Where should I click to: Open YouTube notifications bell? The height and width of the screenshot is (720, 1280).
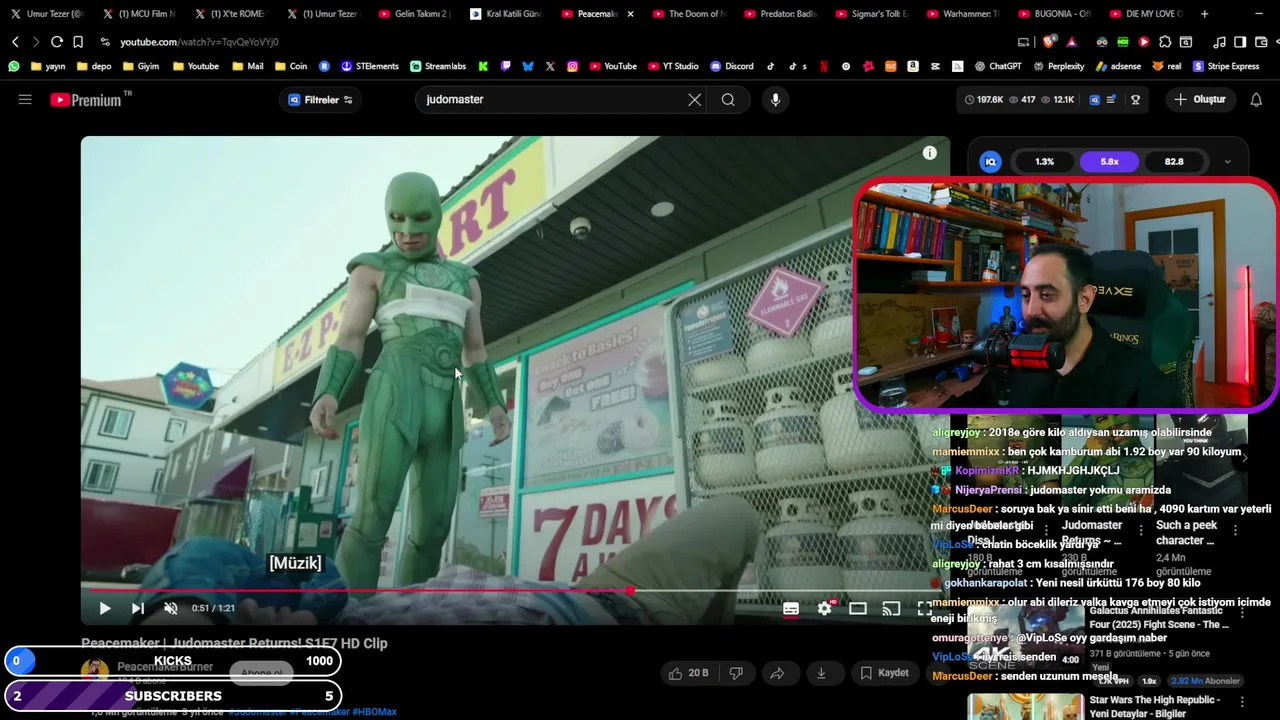1256,100
